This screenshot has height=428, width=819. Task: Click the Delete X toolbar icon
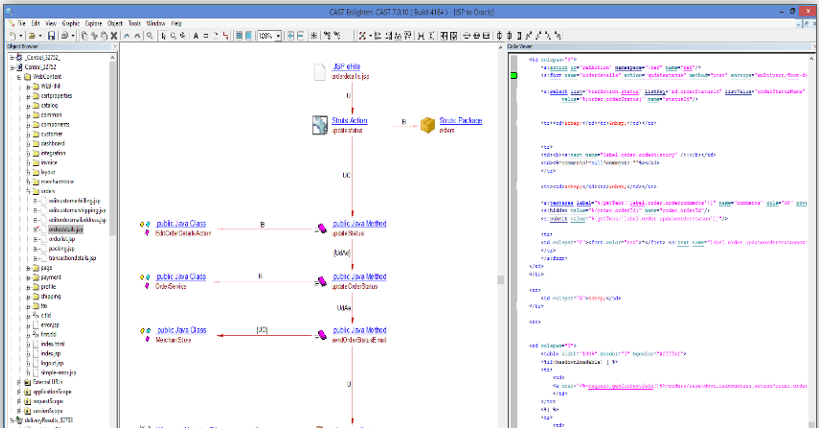coord(113,36)
